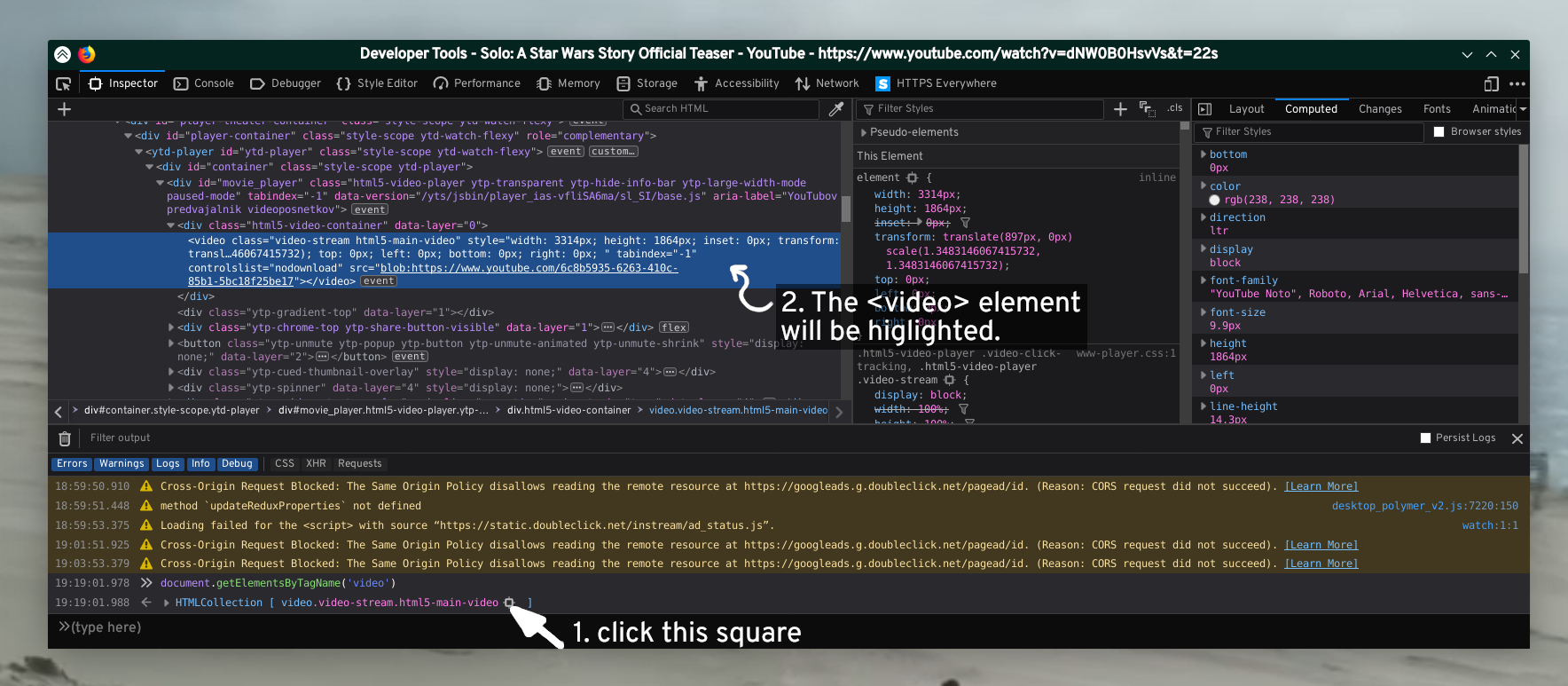
Task: Toggle the Warnings console filter
Action: click(122, 464)
